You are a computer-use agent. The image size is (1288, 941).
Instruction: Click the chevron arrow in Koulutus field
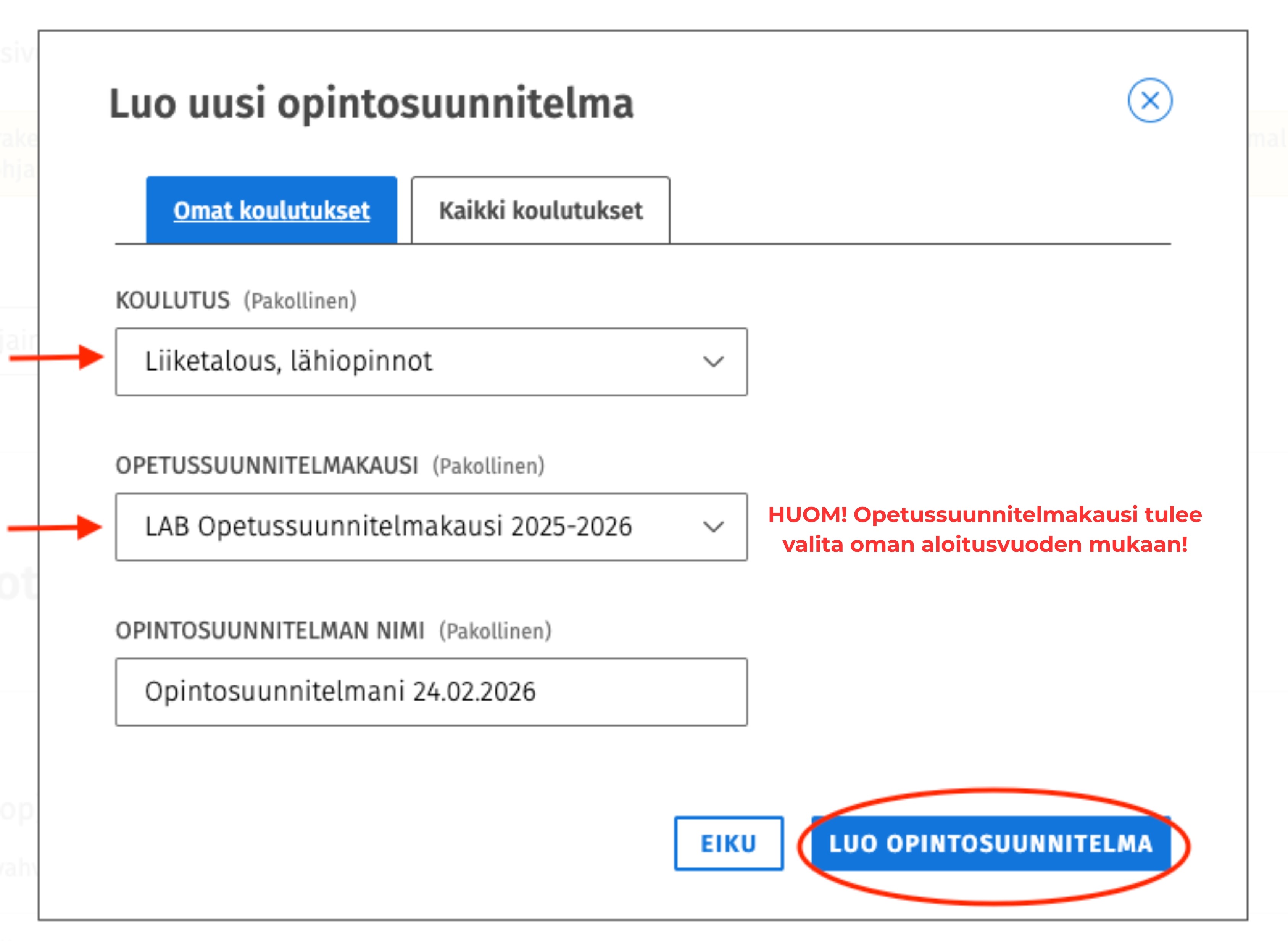tap(713, 361)
